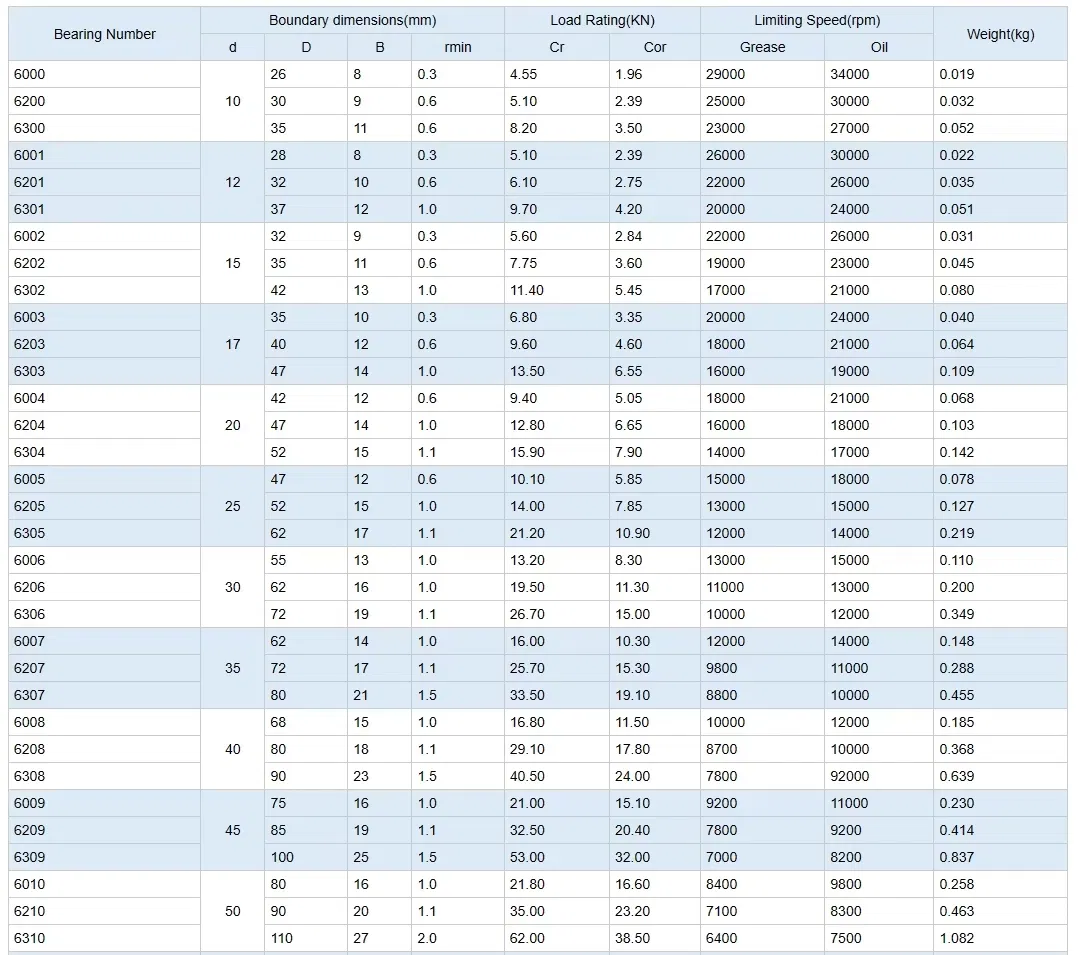Click bearing number 6307 cell
Image resolution: width=1078 pixels, height=955 pixels.
[x=29, y=695]
